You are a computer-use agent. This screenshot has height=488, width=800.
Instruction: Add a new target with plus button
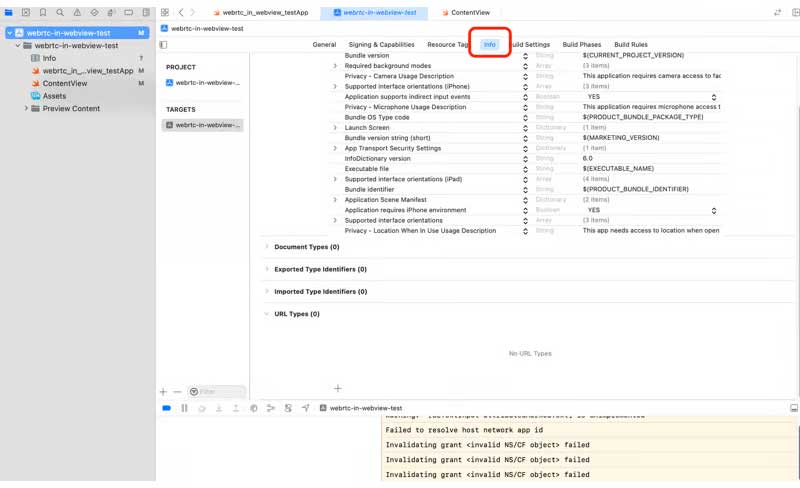[163, 392]
